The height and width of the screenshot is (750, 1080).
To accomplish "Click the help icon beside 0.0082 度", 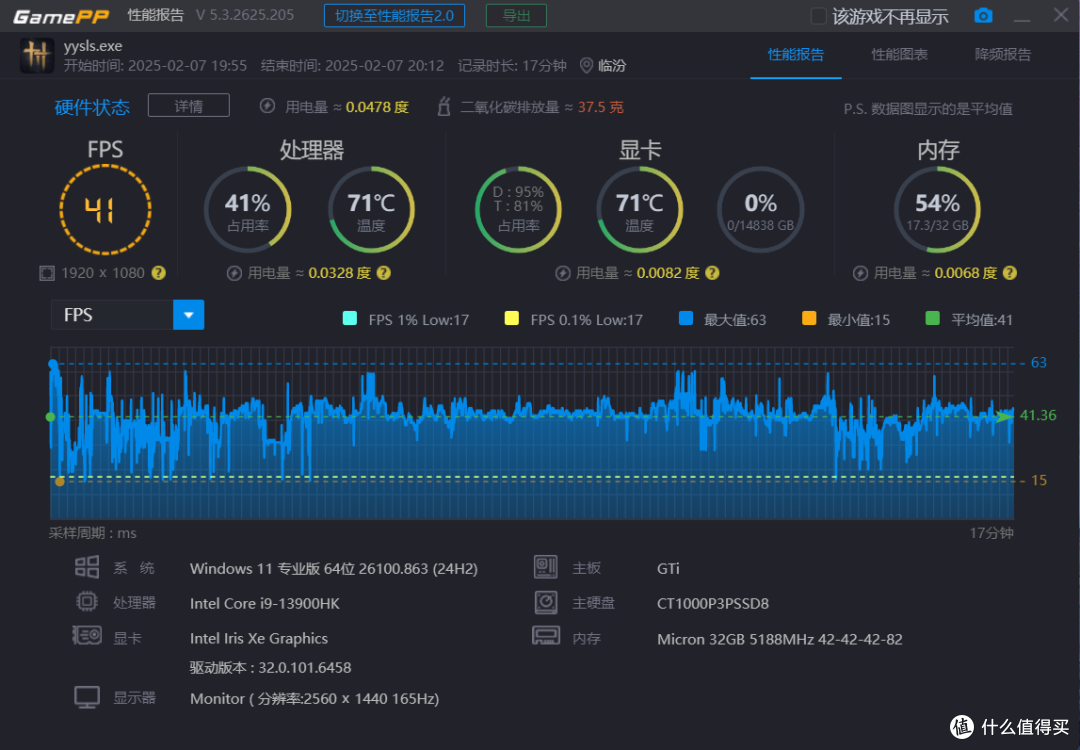I will click(712, 273).
